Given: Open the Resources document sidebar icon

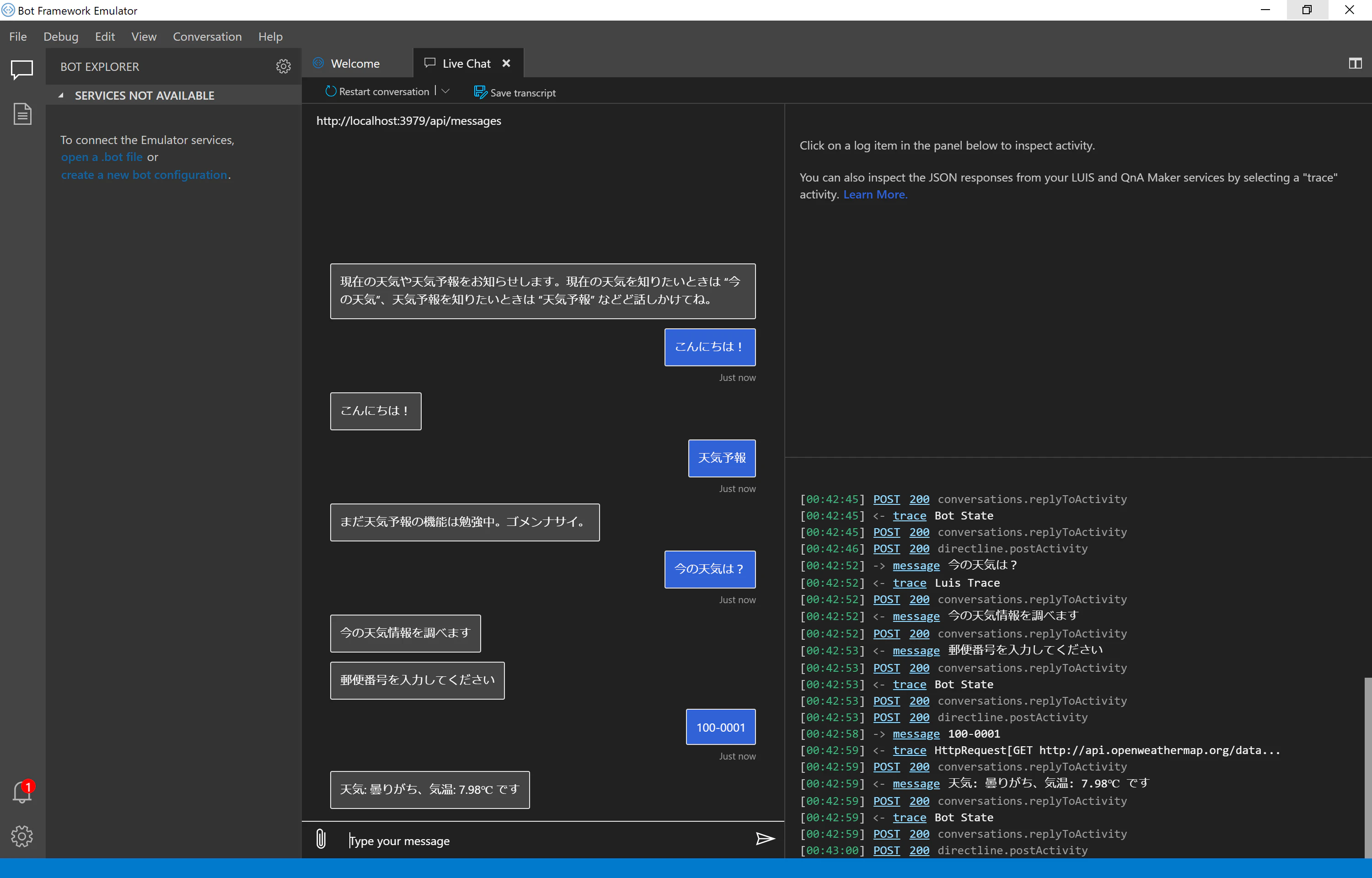Looking at the screenshot, I should pyautogui.click(x=22, y=114).
